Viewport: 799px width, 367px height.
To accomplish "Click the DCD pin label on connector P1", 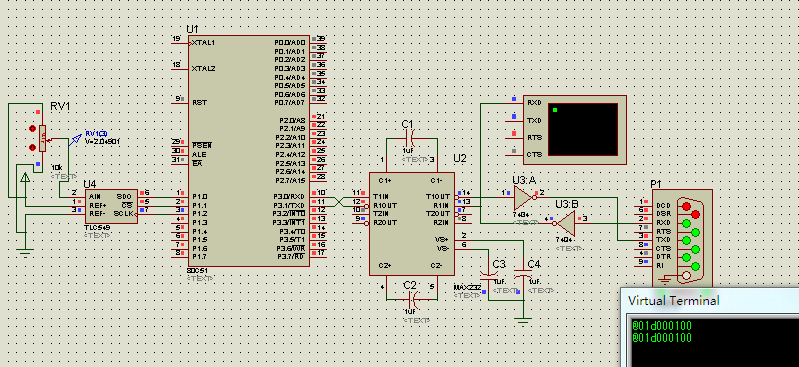I will coord(663,205).
